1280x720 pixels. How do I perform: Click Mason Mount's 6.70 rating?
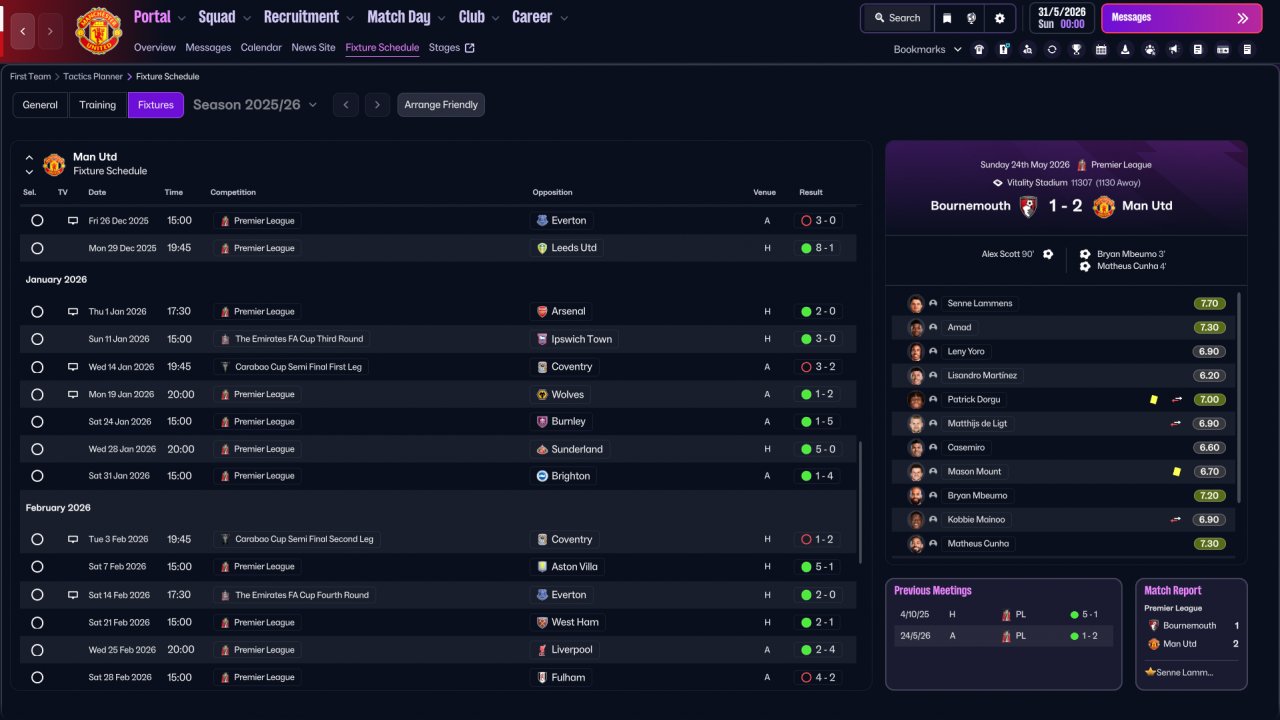click(x=1209, y=471)
